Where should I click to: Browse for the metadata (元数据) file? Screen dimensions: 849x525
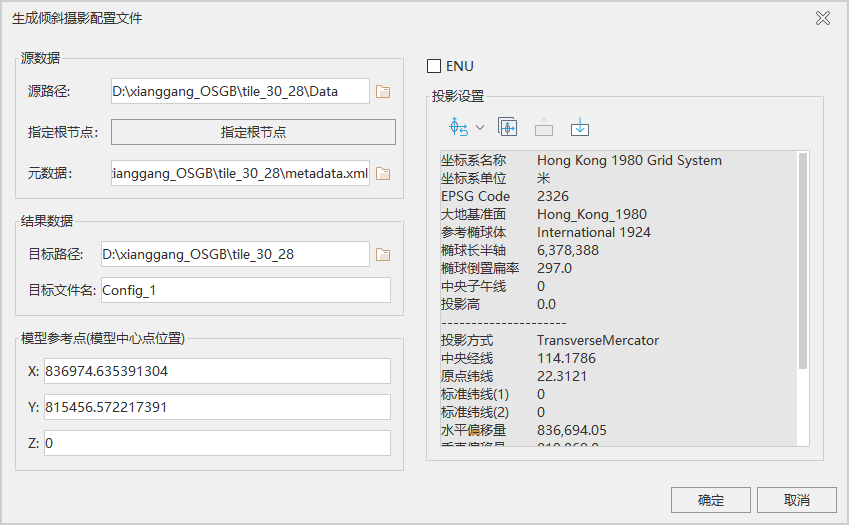click(x=383, y=174)
